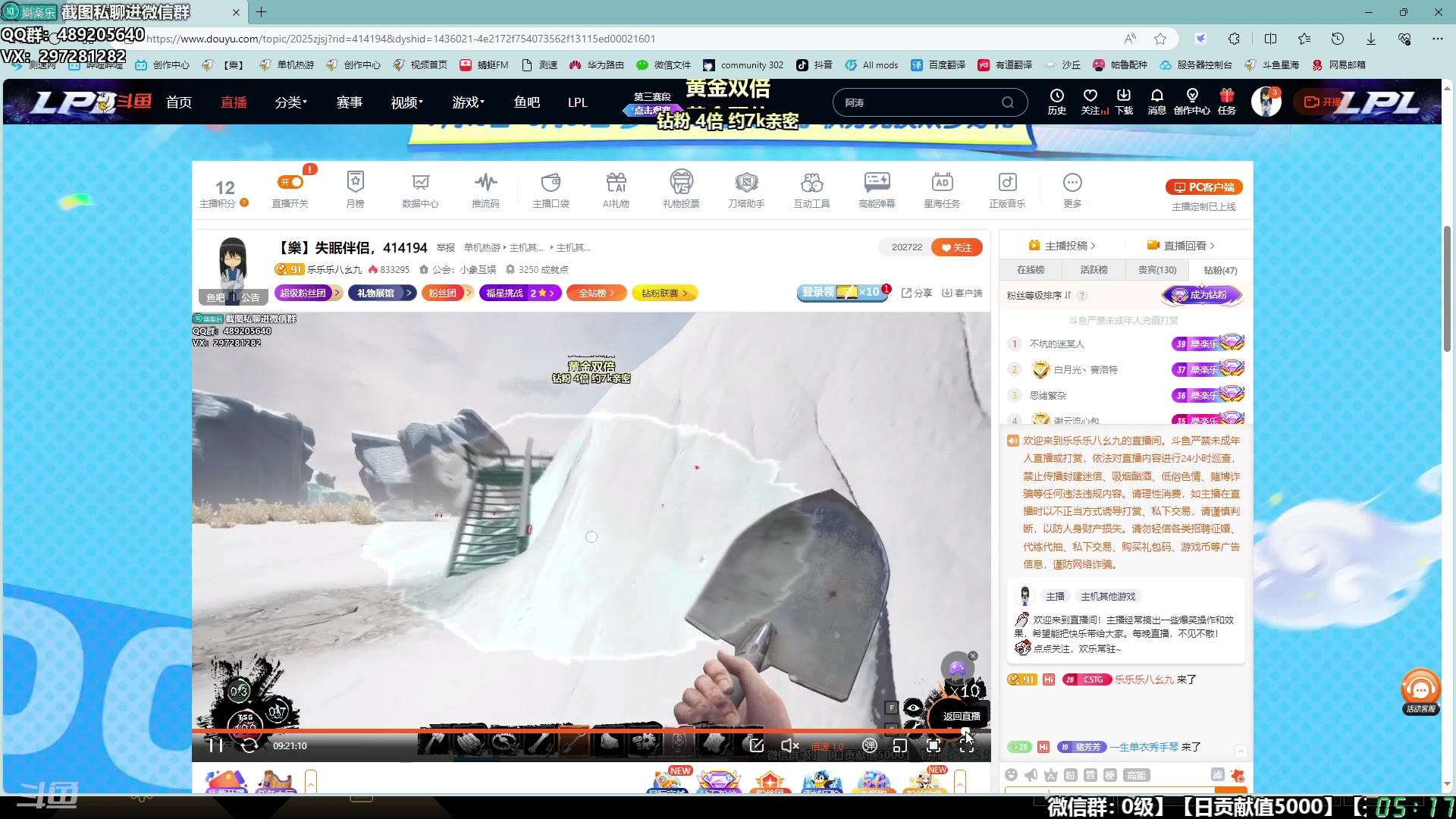Click 成为钻粉 become diamond fan button
The height and width of the screenshot is (819, 1456).
pos(1202,295)
